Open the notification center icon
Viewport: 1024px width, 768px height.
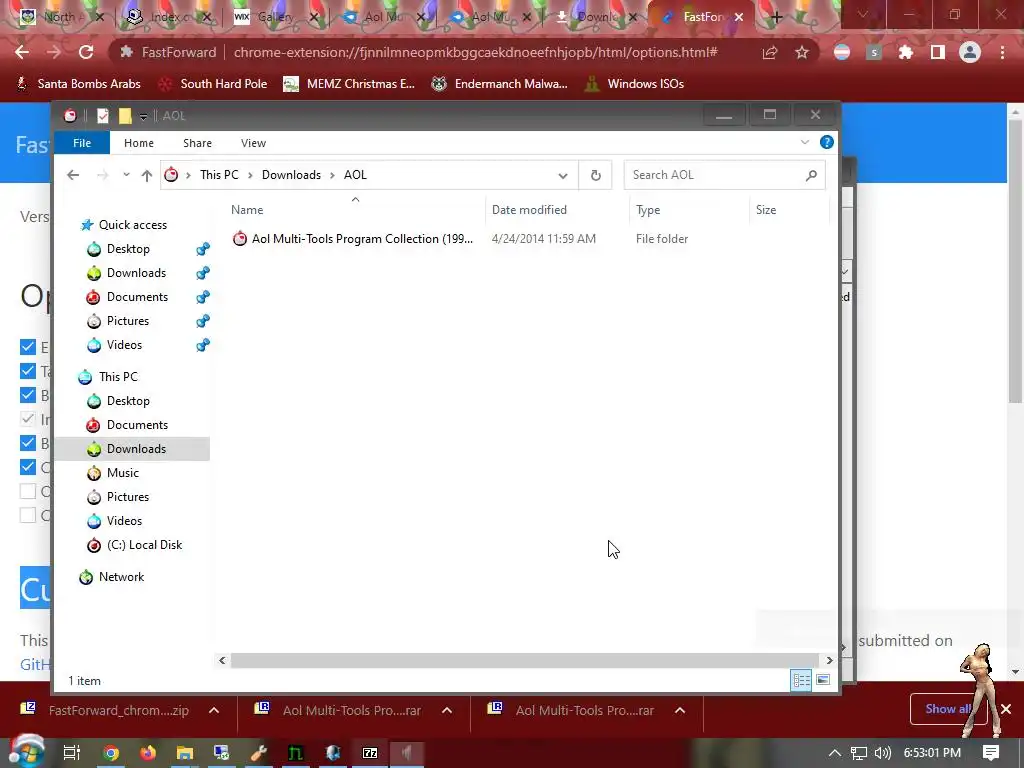pos(991,753)
